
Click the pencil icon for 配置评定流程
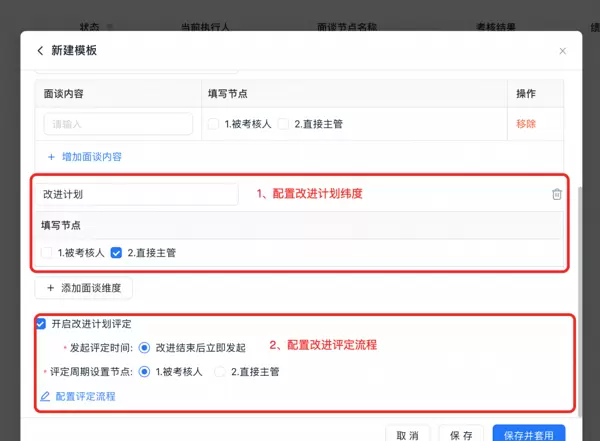click(45, 396)
